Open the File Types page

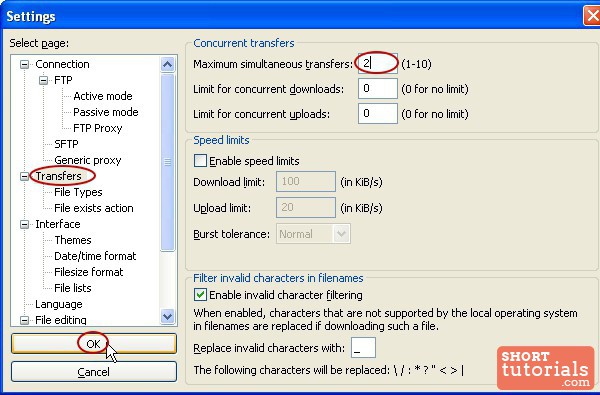[x=78, y=192]
